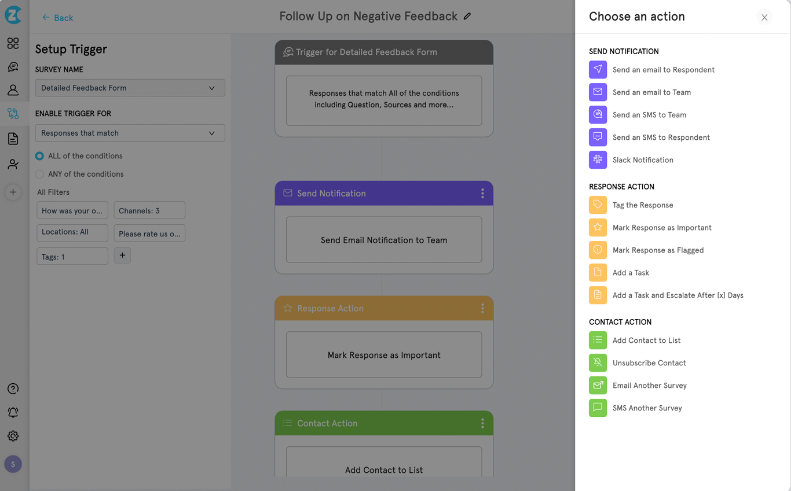Open the Responses that match dropdown
This screenshot has height=491, width=791.
(x=130, y=133)
